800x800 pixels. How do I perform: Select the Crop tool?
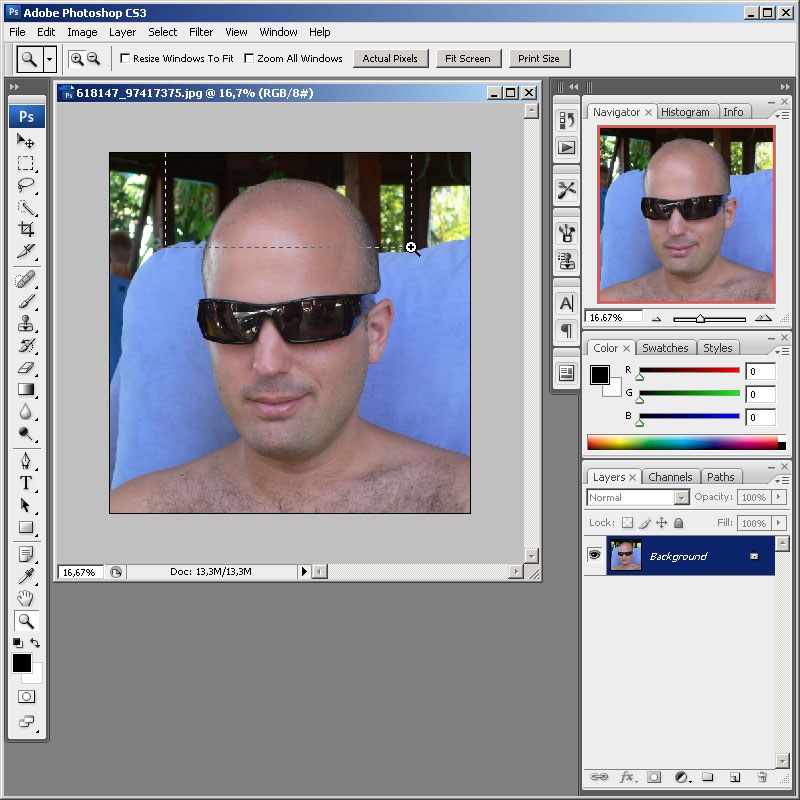click(26, 229)
